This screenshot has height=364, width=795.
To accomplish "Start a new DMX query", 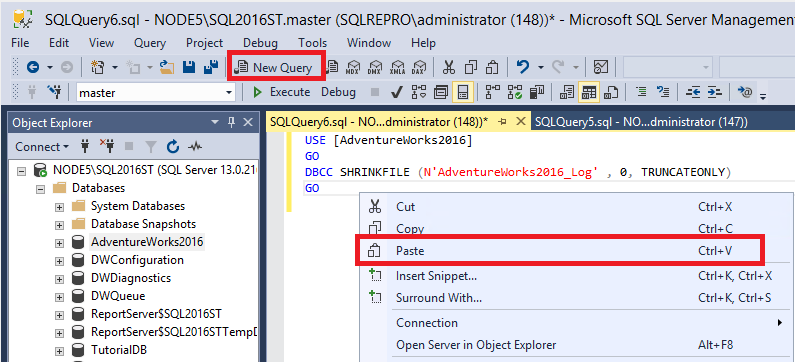I will pos(376,67).
